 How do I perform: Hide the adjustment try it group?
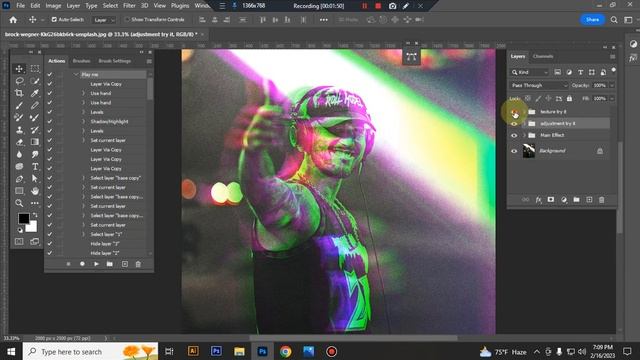click(514, 124)
